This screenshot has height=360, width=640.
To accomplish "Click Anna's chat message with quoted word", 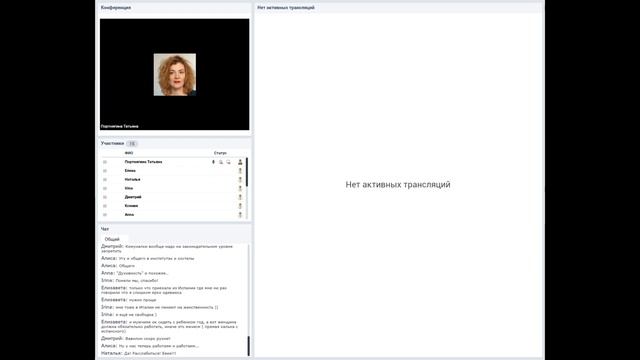I will tap(135, 273).
